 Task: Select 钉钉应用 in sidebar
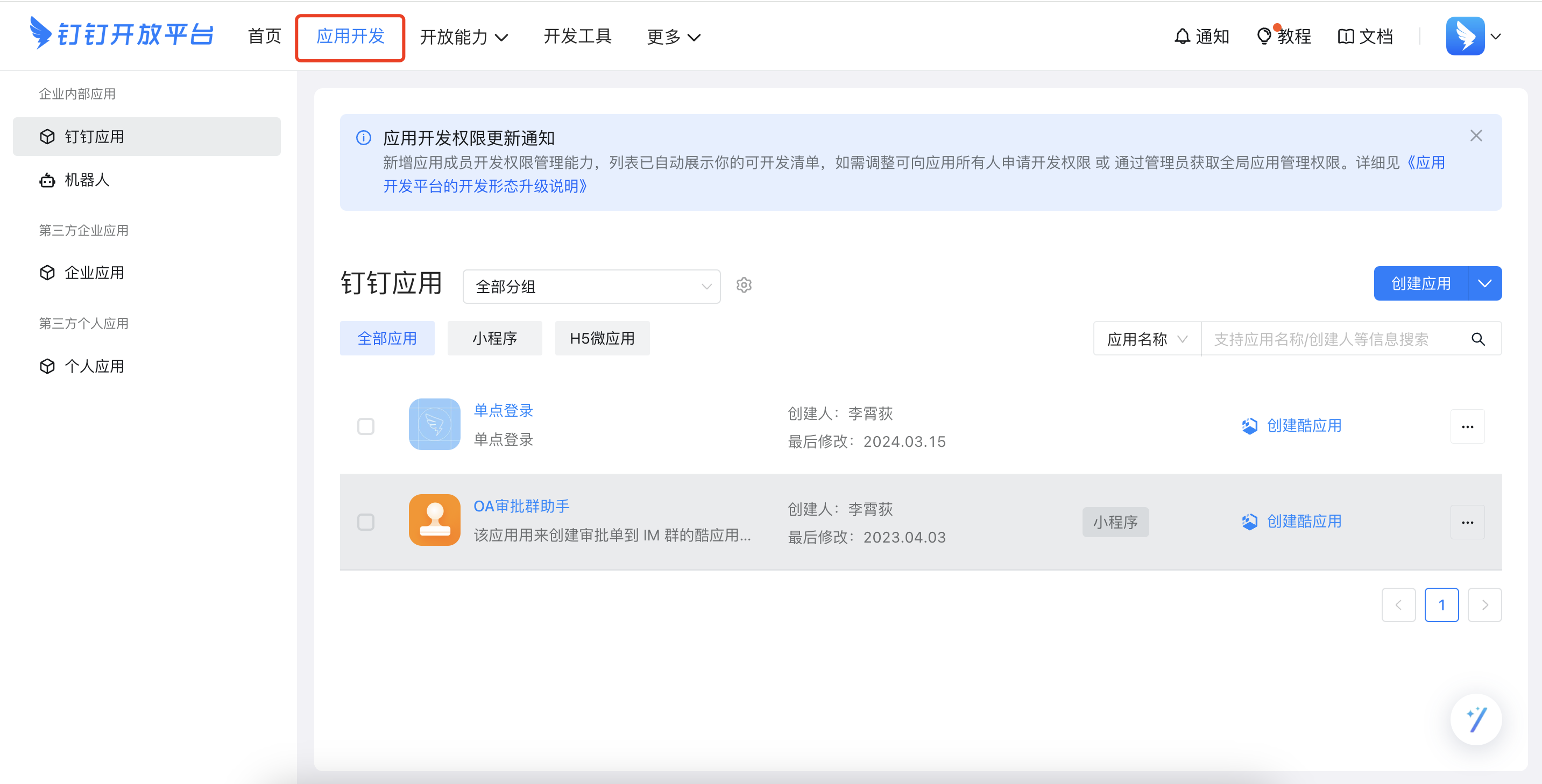pos(147,137)
